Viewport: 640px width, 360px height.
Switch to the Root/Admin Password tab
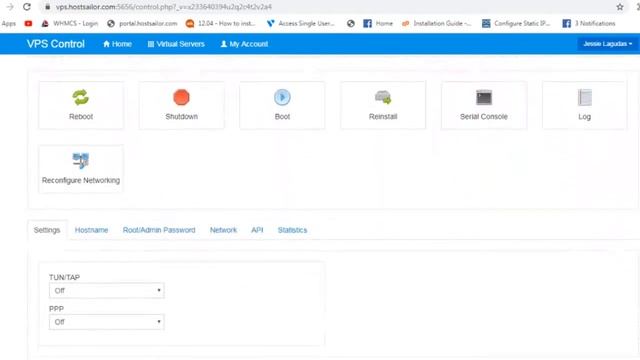click(159, 230)
